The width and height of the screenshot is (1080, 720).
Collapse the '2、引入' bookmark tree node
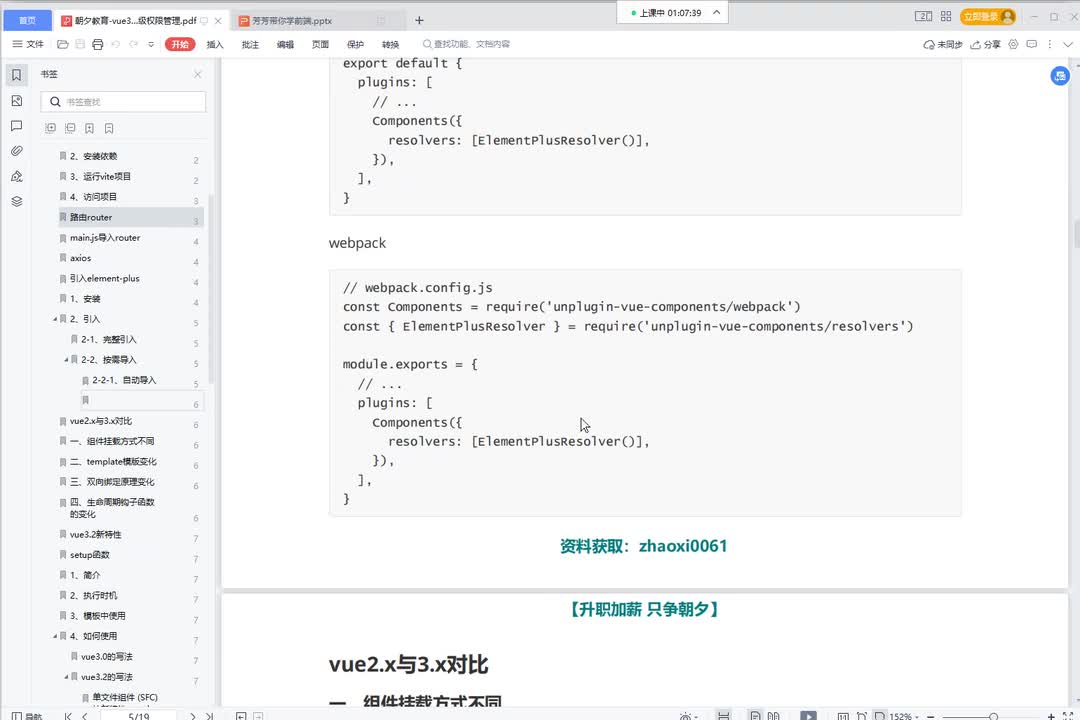(x=55, y=319)
